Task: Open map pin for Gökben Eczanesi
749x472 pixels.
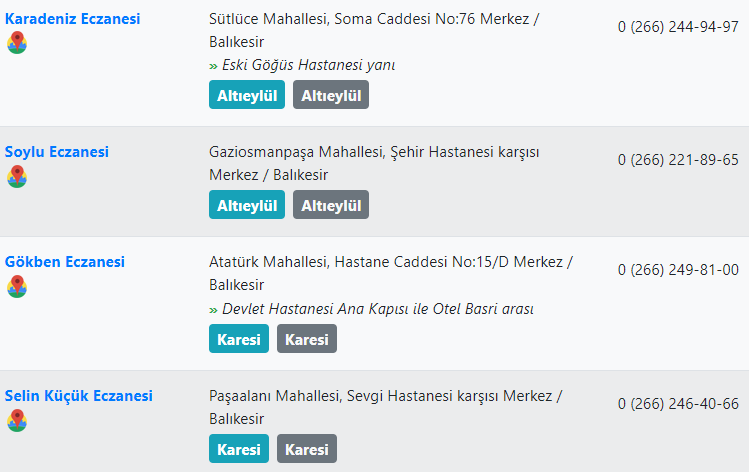Action: (17, 286)
